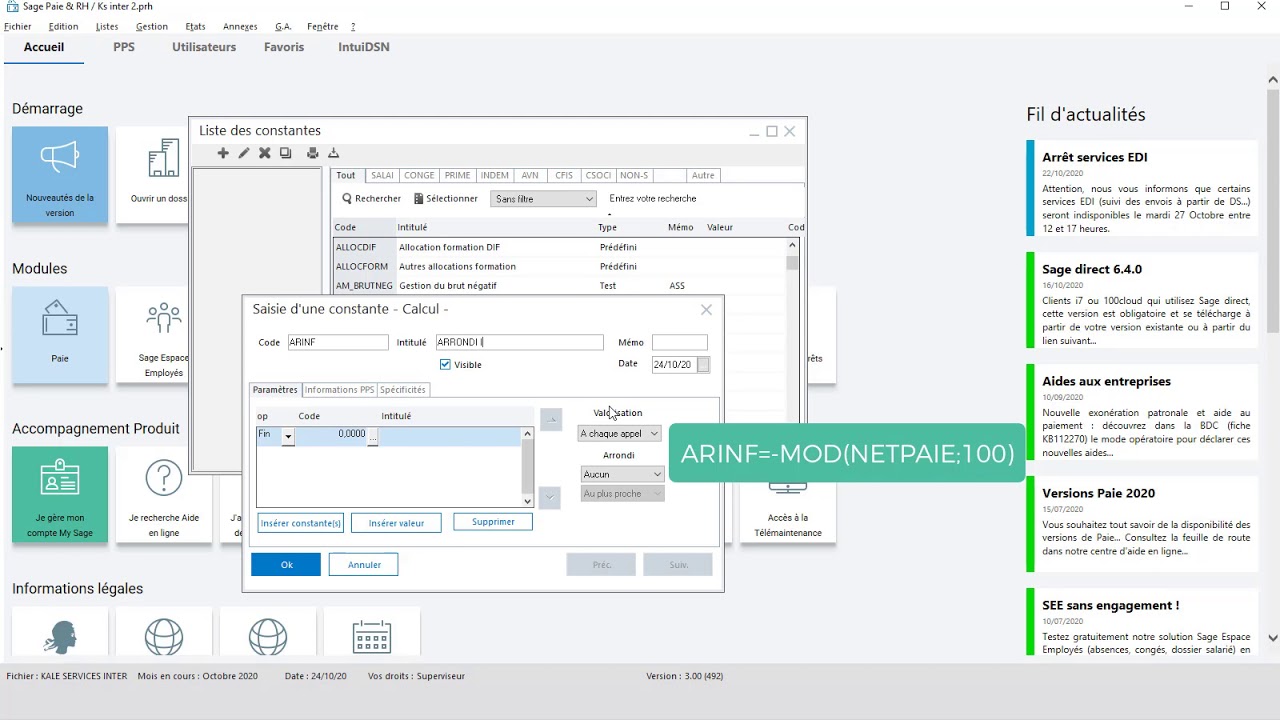Open the Etats menu

pyautogui.click(x=196, y=27)
